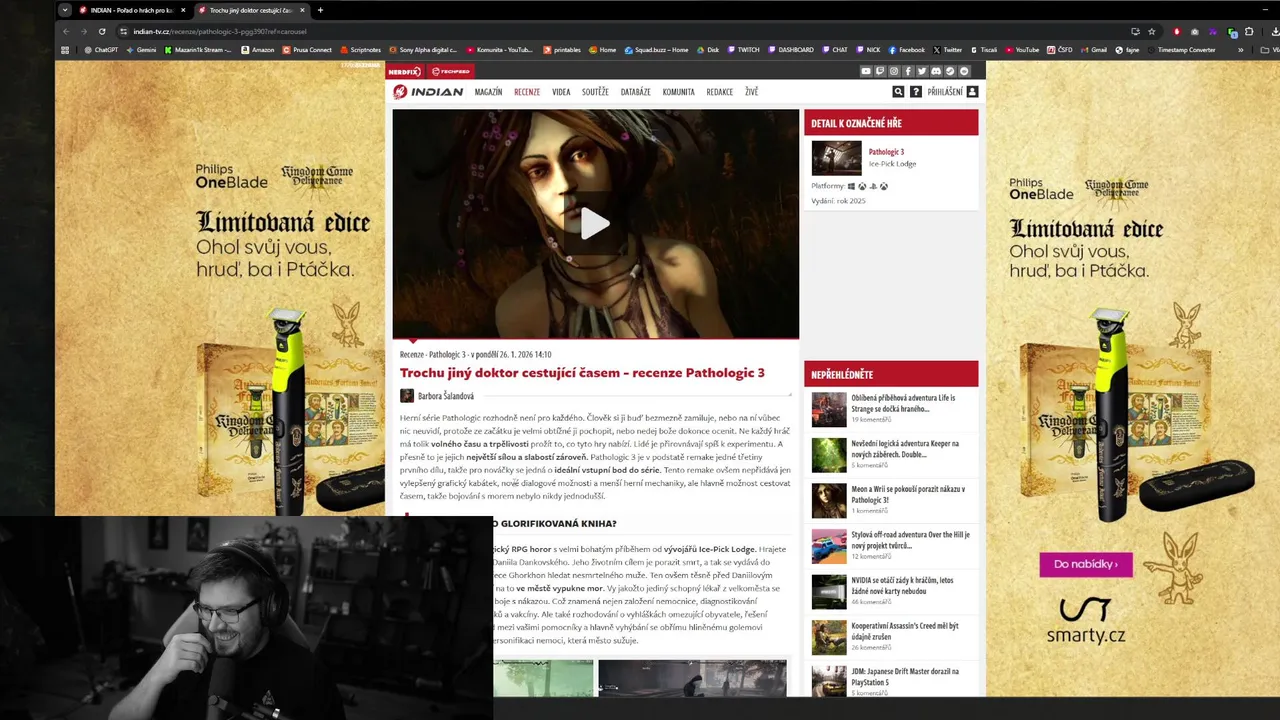Open the Videa menu item
1280x720 pixels.
(x=561, y=92)
